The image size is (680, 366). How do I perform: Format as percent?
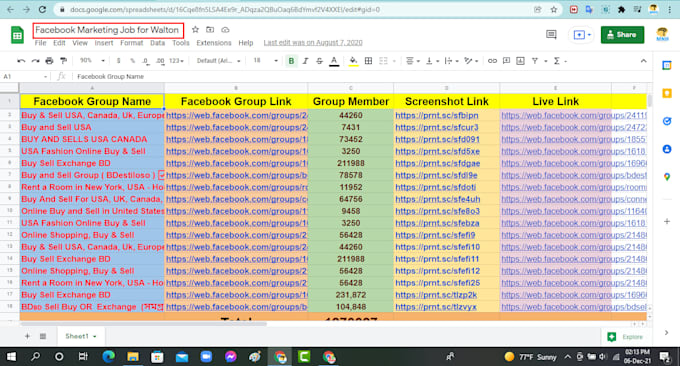click(132, 61)
